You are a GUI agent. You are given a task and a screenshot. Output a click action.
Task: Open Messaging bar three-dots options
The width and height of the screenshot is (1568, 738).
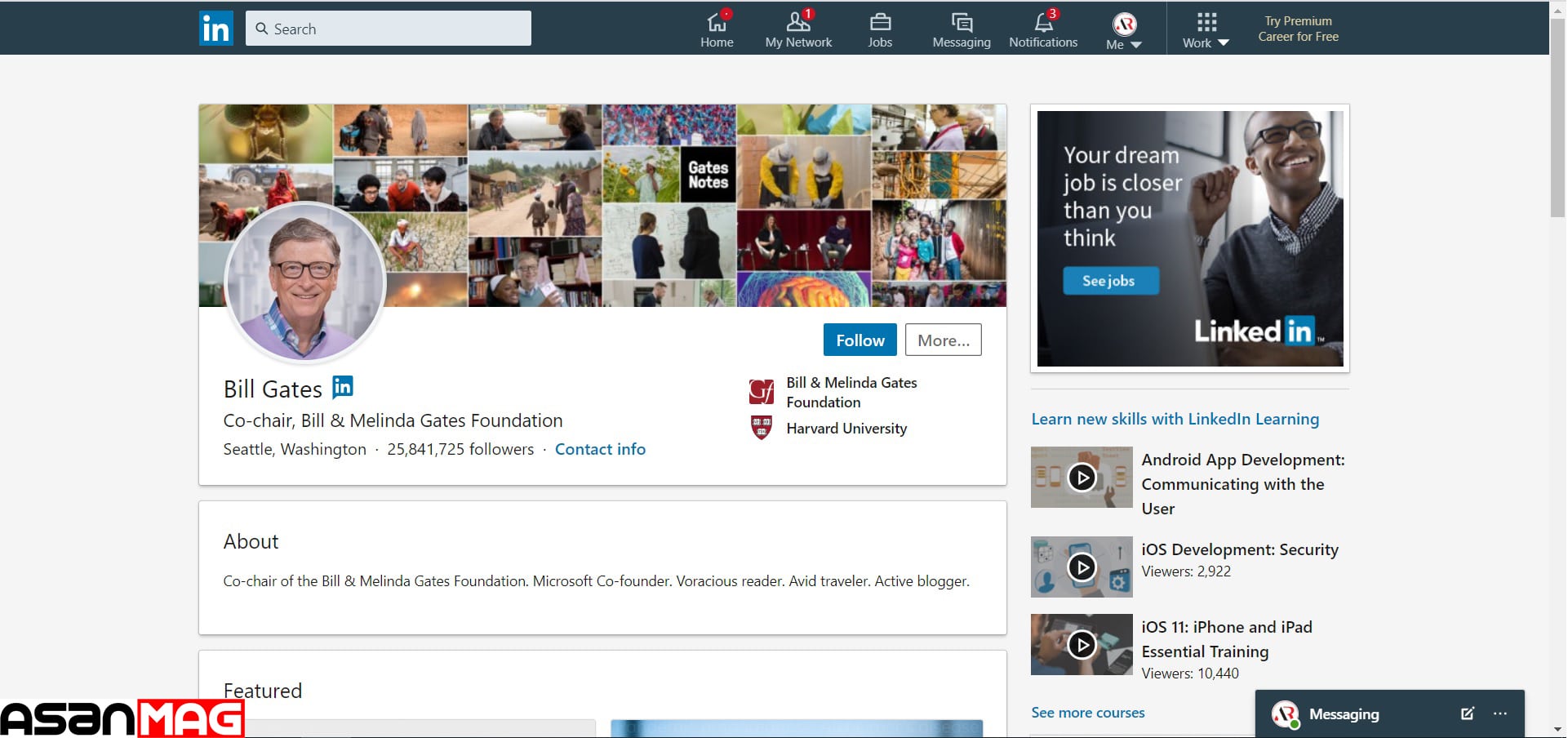coord(1500,714)
